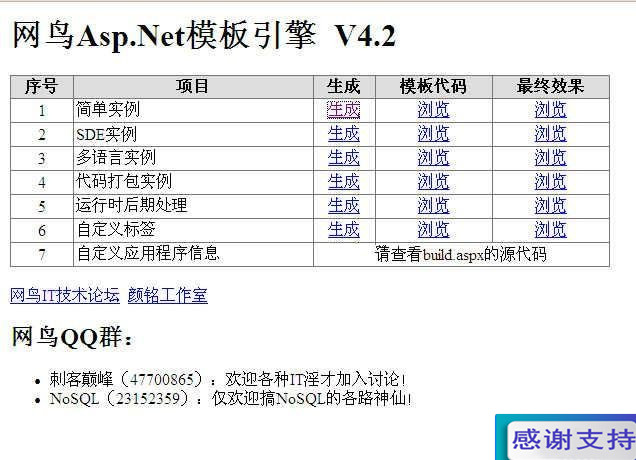
Task: Click row number 1 cell
Action: [42, 110]
